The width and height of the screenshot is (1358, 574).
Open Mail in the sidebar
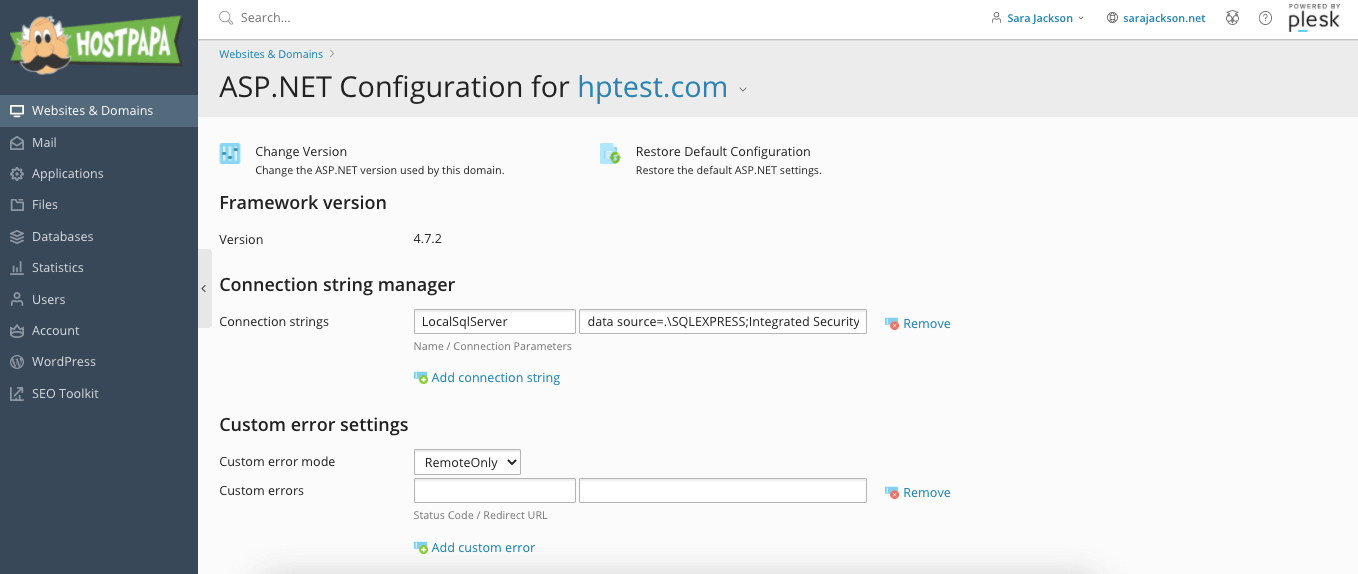(44, 143)
